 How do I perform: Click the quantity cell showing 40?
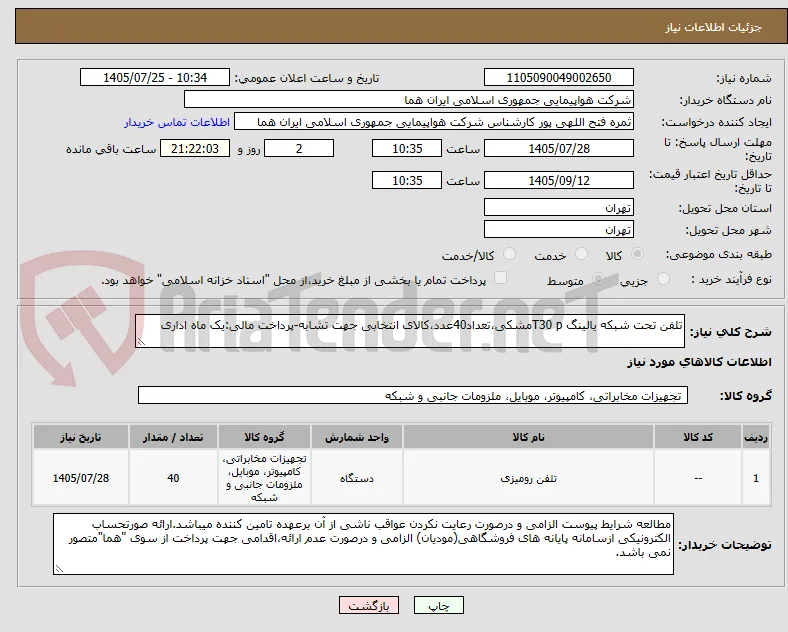173,478
